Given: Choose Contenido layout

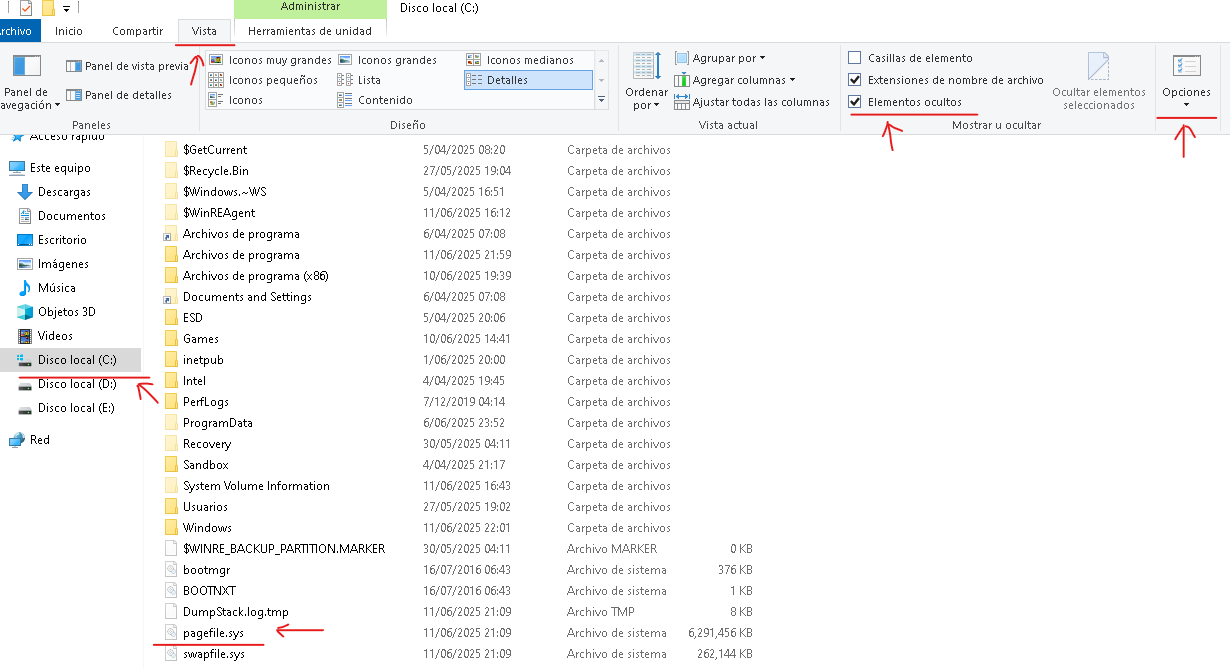Looking at the screenshot, I should (375, 100).
